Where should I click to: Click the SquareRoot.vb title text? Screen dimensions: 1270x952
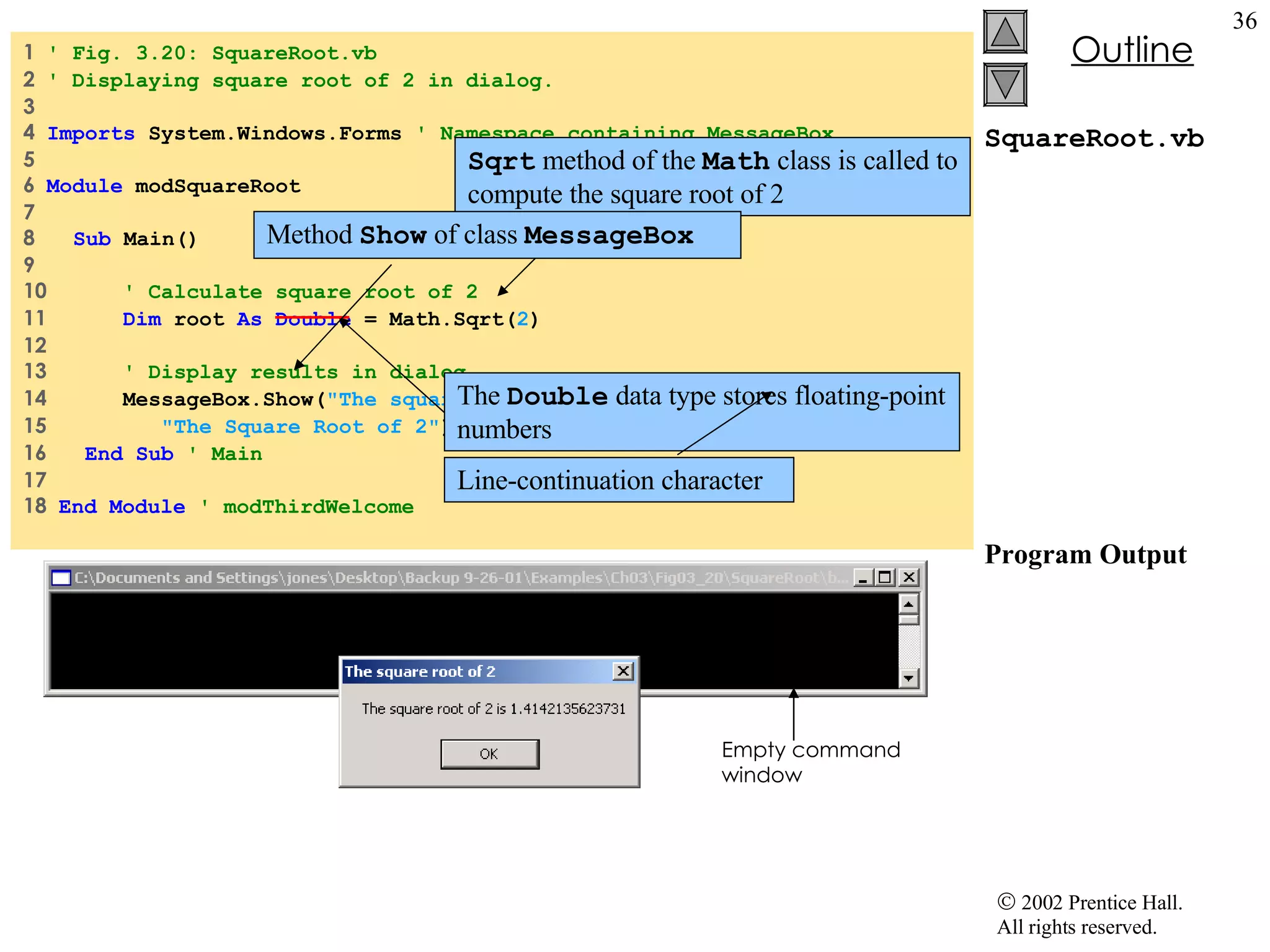point(1094,138)
